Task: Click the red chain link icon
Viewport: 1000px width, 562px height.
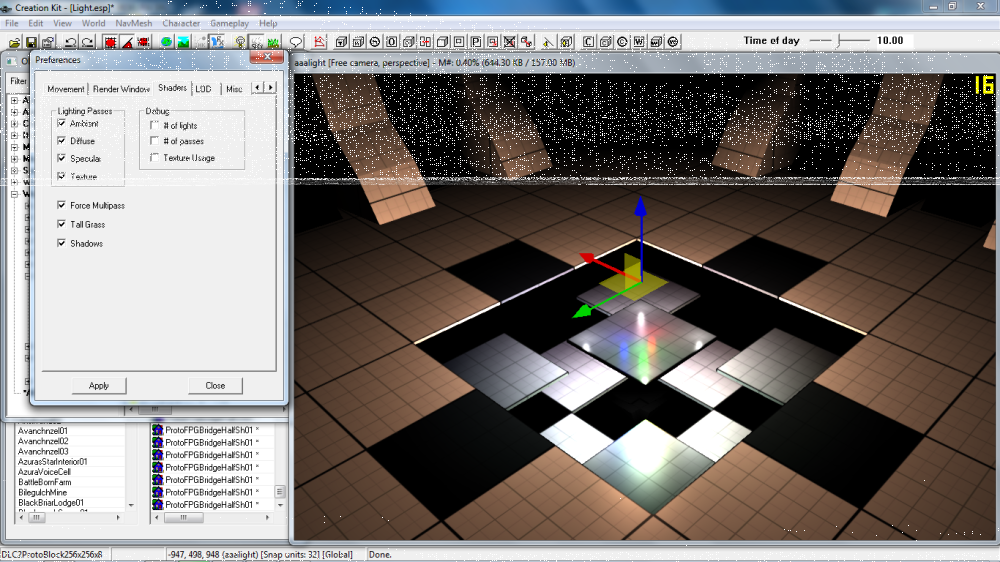Action: point(526,42)
